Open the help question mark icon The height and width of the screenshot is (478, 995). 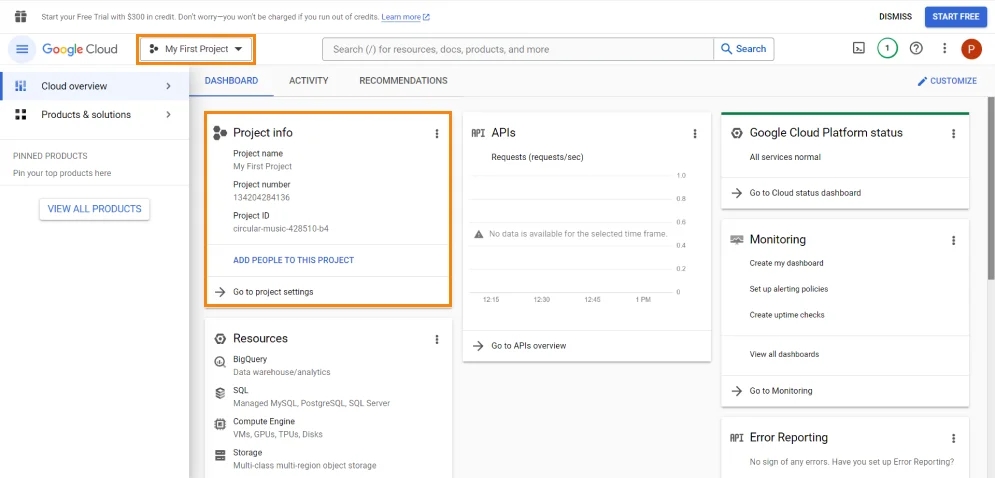pos(916,48)
